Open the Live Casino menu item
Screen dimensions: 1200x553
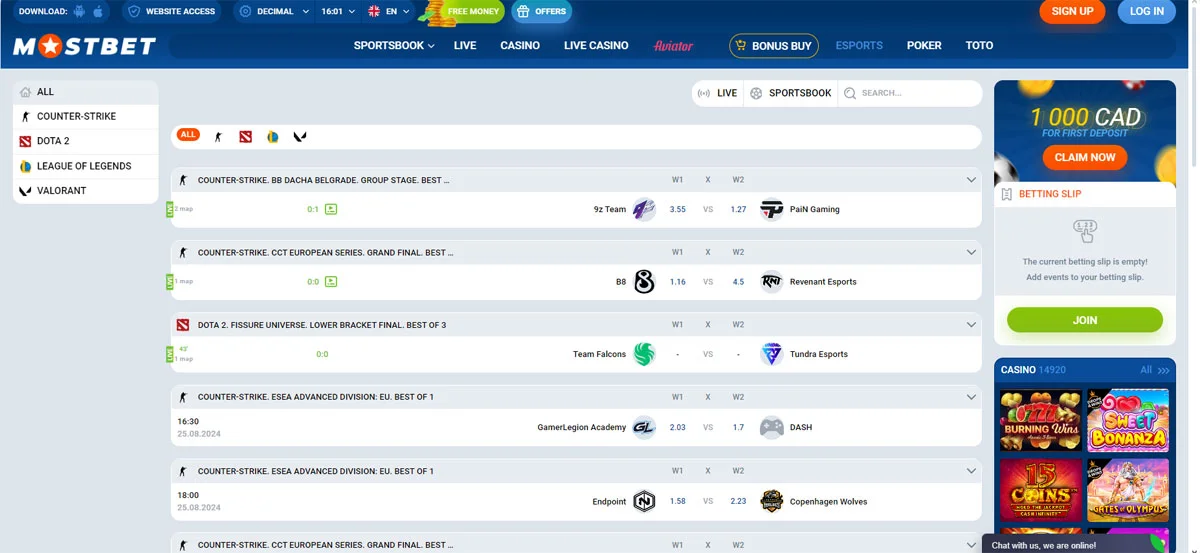coord(596,46)
